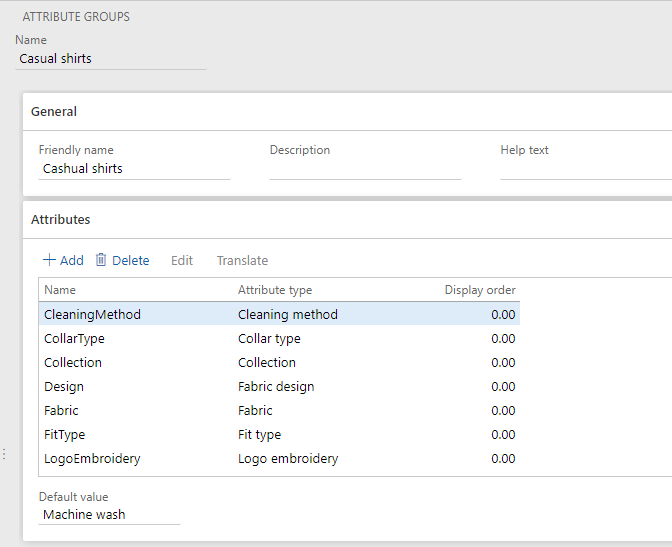Select the LogoEmbroidery attribute row
Image resolution: width=672 pixels, height=547 pixels.
pos(92,458)
